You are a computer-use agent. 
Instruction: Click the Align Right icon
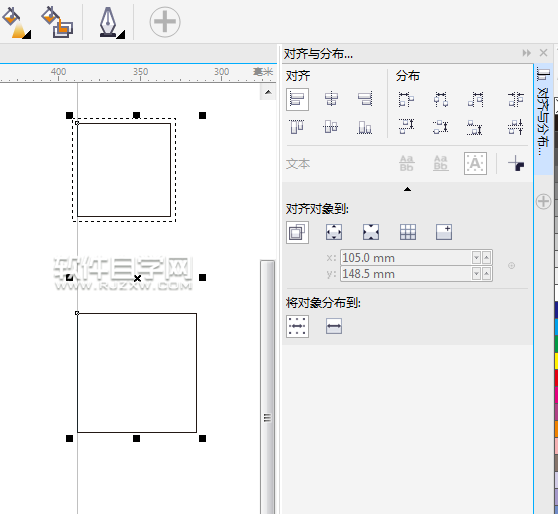(x=365, y=99)
